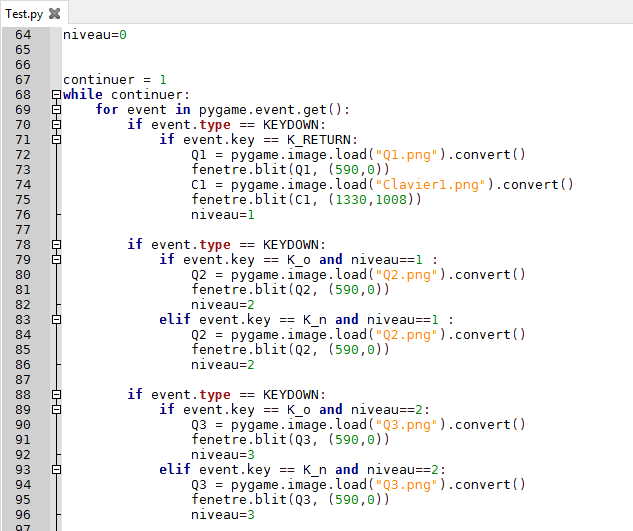Click the "Q3.png" string on line 90
The height and width of the screenshot is (531, 633).
pos(406,425)
